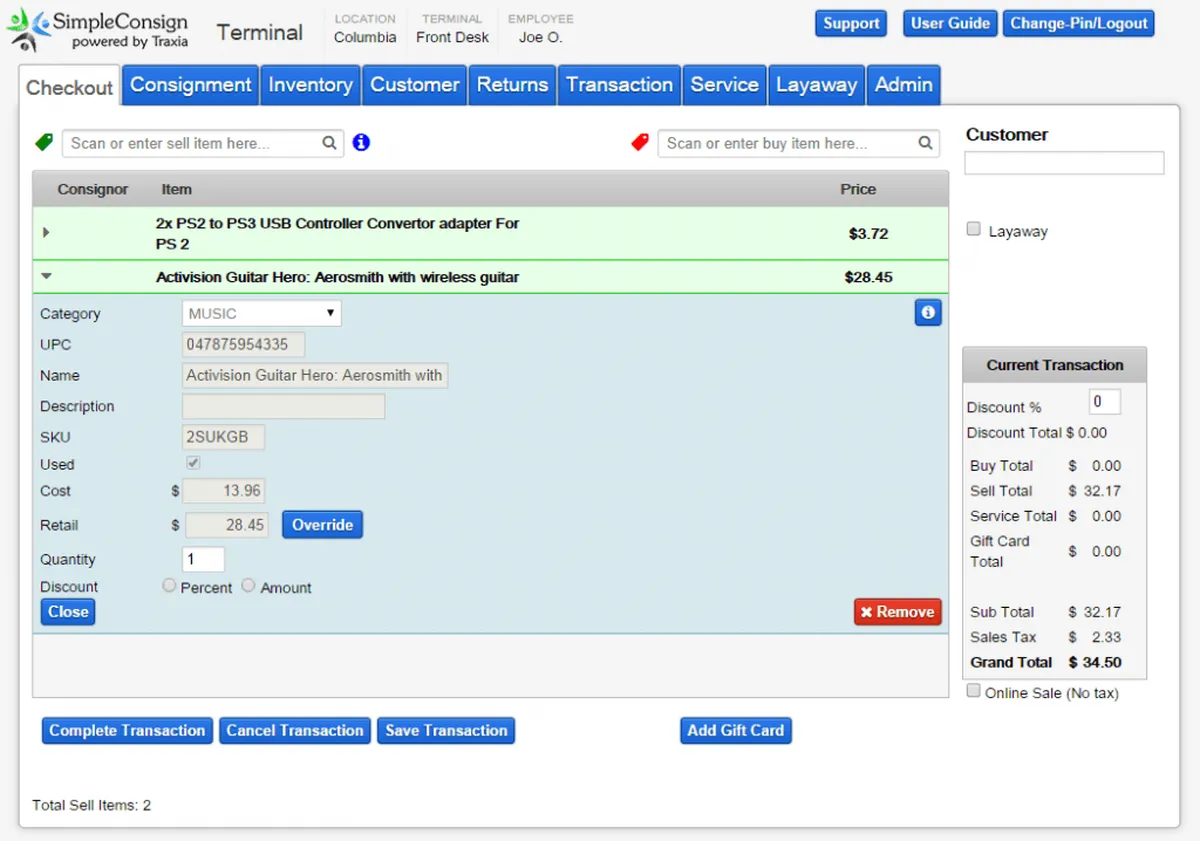This screenshot has height=841, width=1200.
Task: Open the Layaway tab
Action: [x=816, y=85]
